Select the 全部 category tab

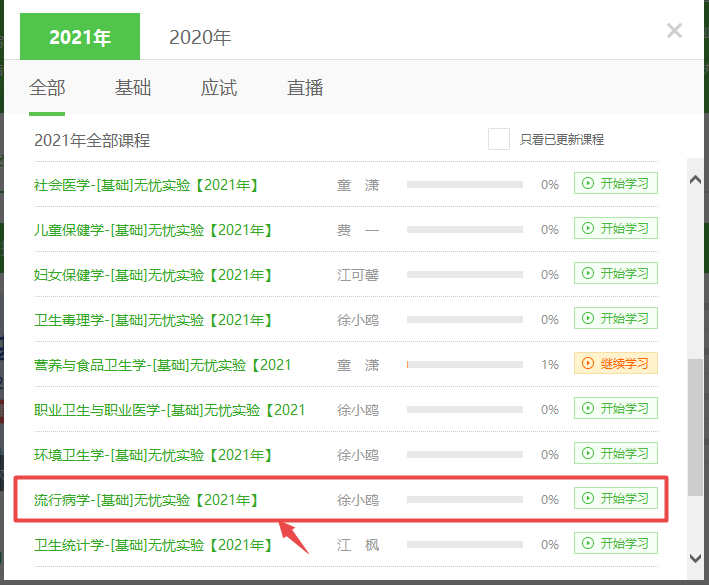coord(47,88)
